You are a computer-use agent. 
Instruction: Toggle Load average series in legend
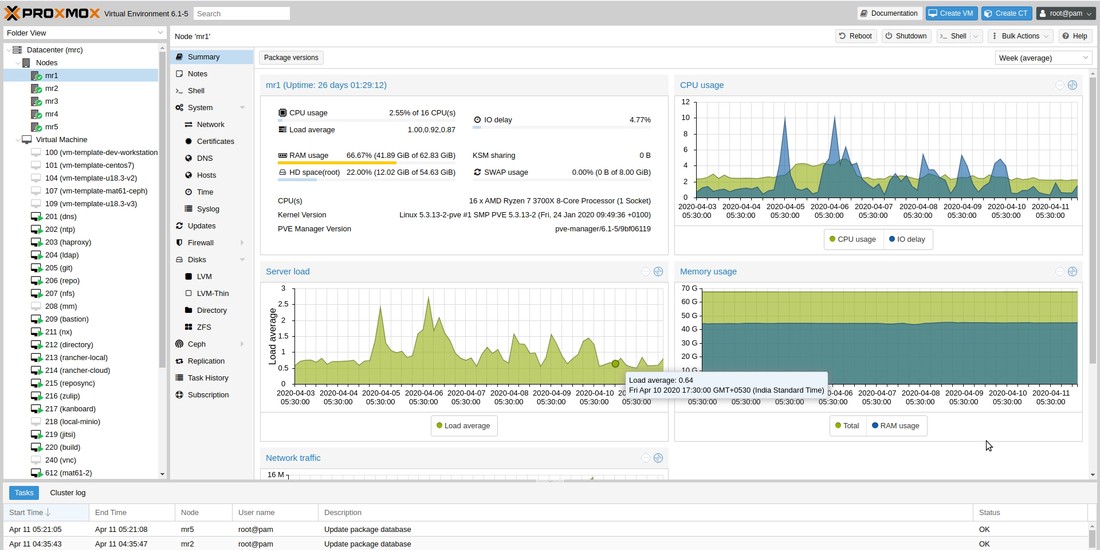[x=463, y=425]
